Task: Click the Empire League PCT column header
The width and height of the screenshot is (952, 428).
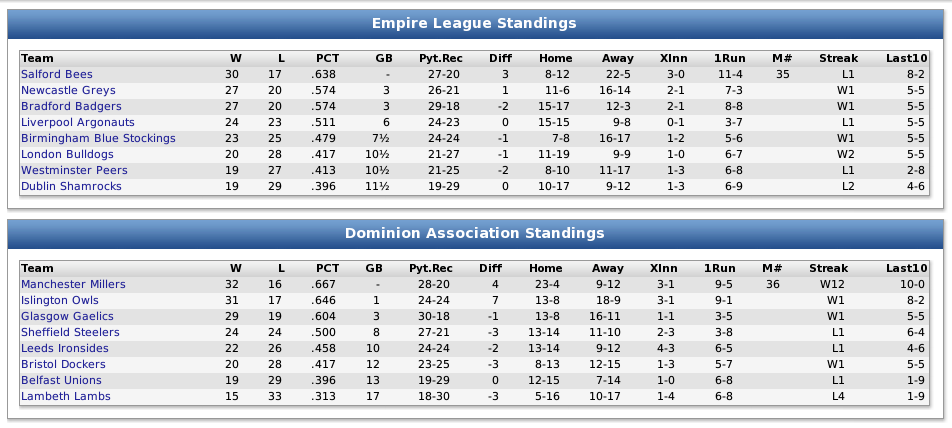Action: click(x=327, y=58)
